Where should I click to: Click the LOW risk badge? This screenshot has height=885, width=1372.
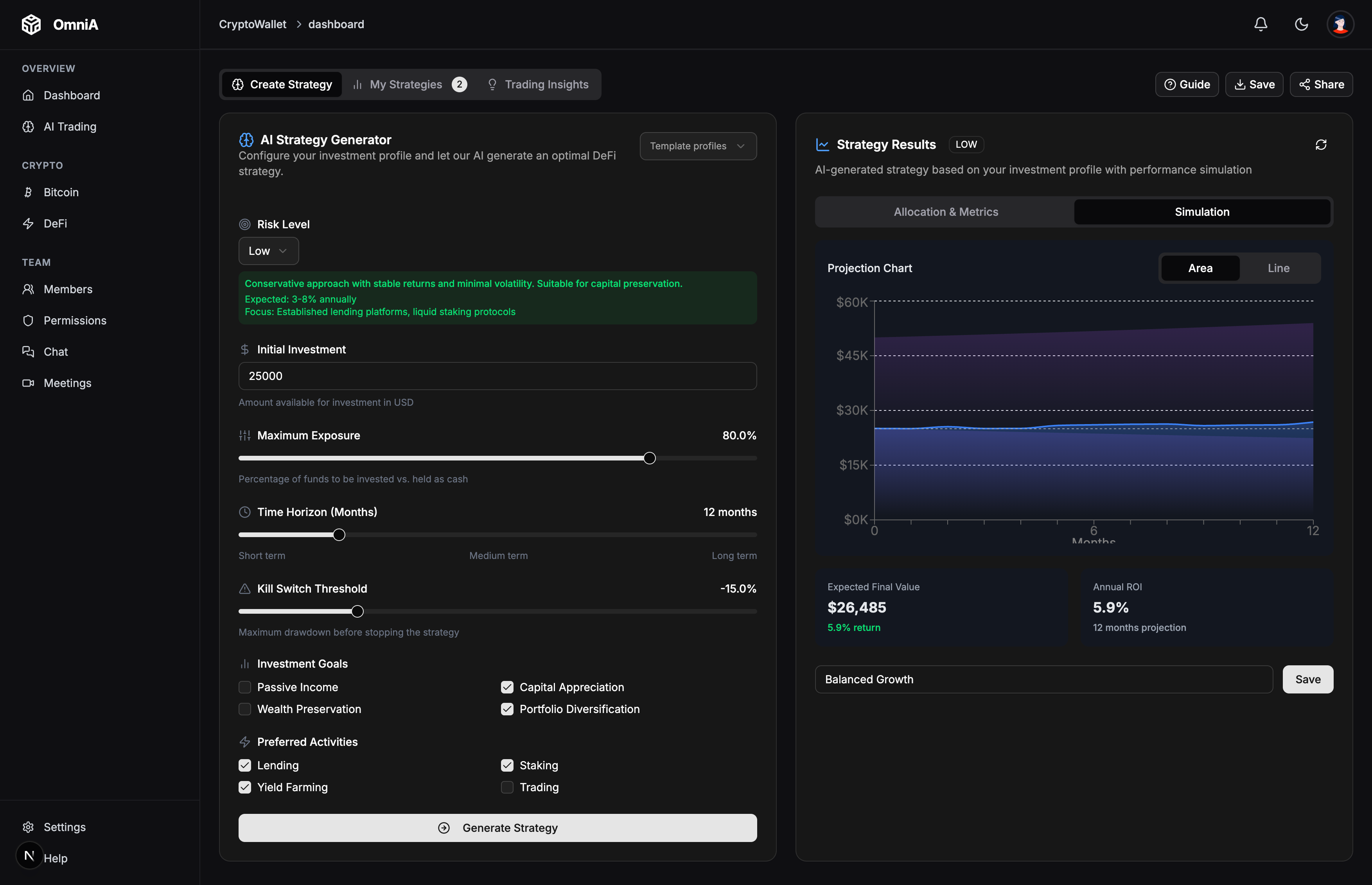click(x=966, y=145)
